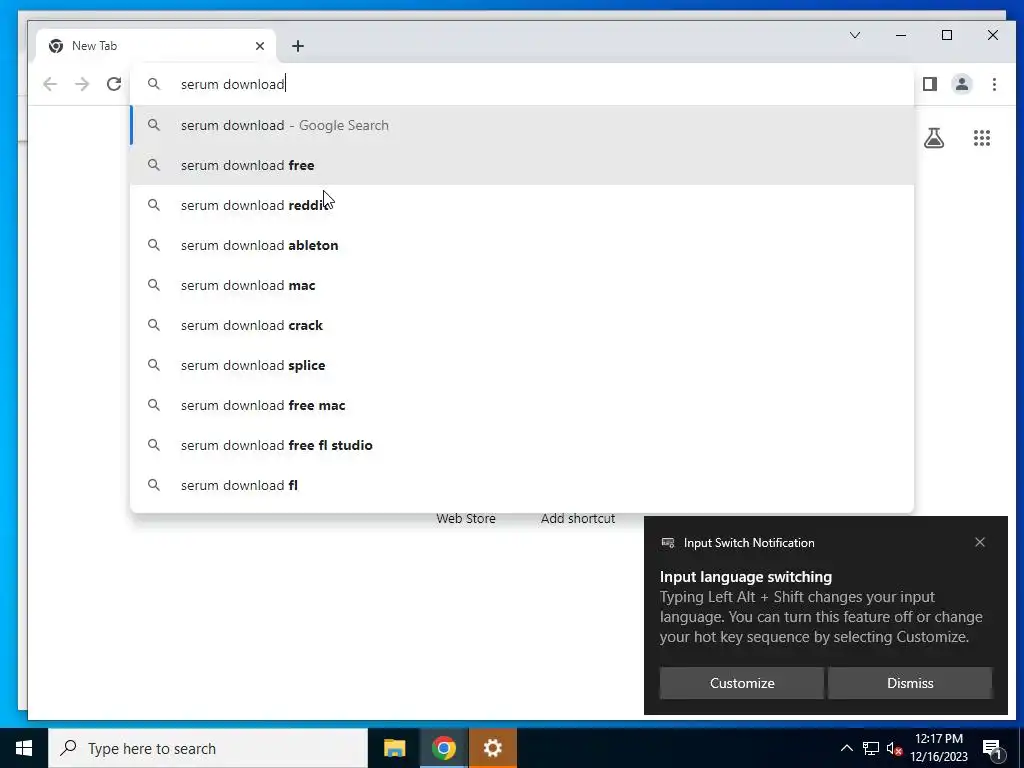Dismiss the input language notification
This screenshot has height=768, width=1024.
coord(910,683)
